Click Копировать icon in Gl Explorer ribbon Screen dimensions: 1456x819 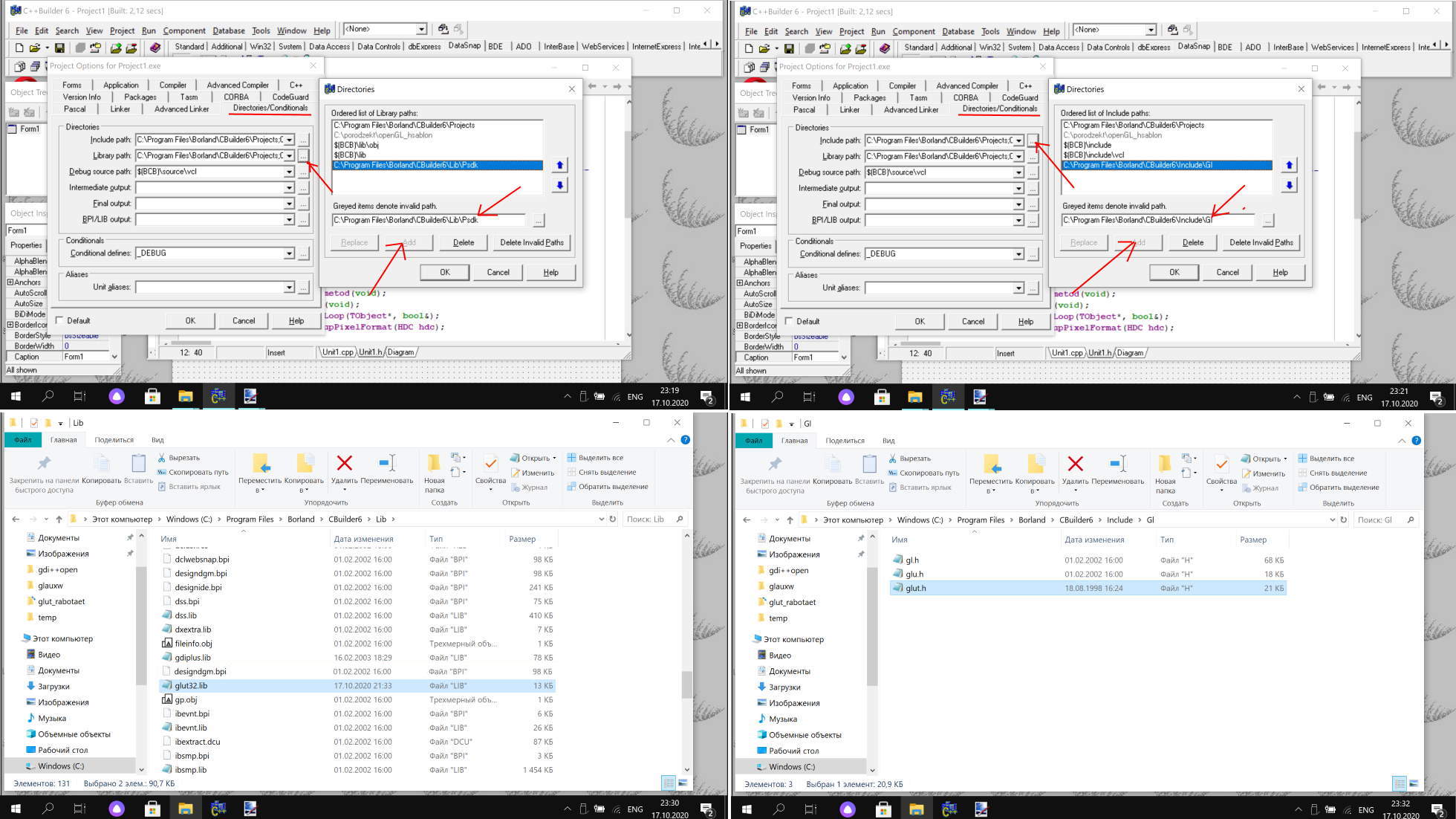click(832, 464)
